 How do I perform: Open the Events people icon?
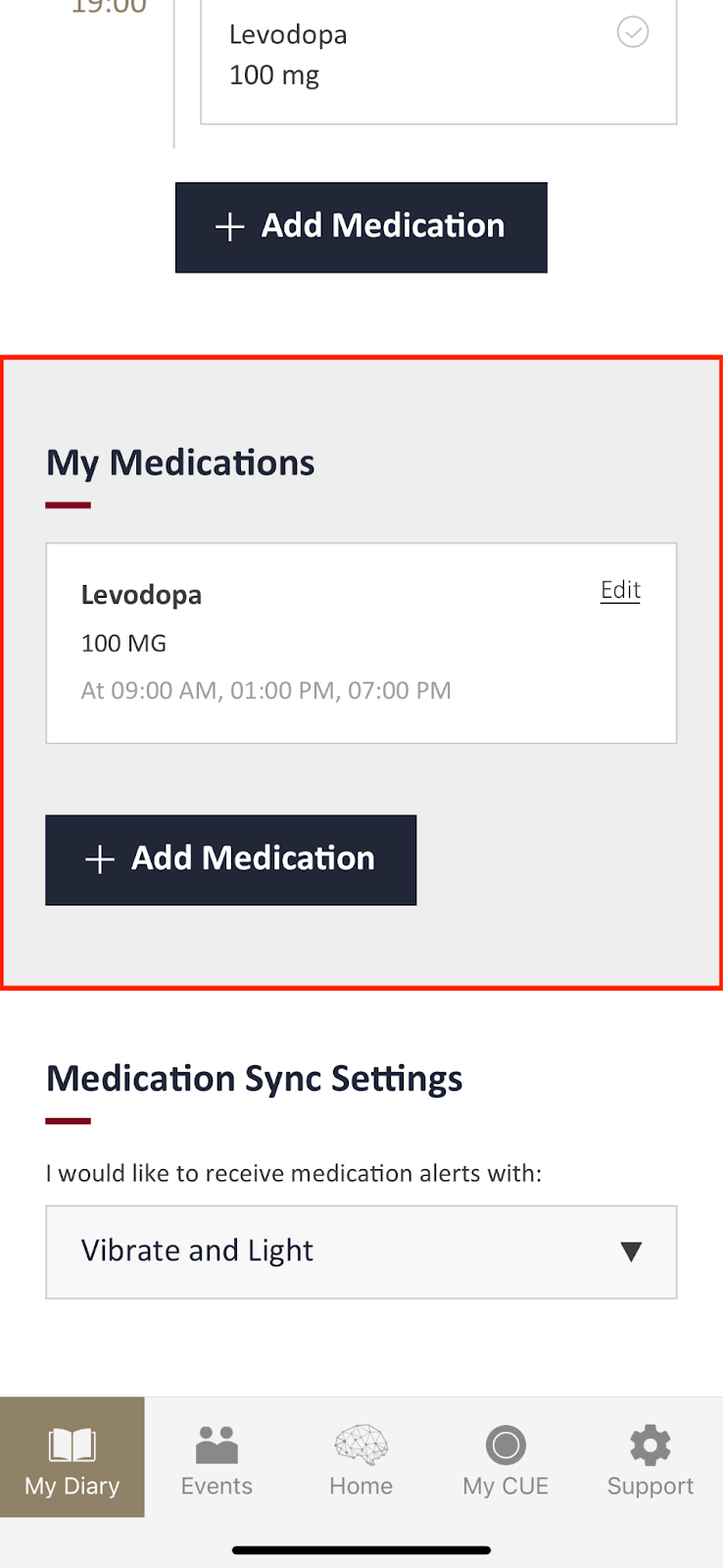coord(217,1445)
